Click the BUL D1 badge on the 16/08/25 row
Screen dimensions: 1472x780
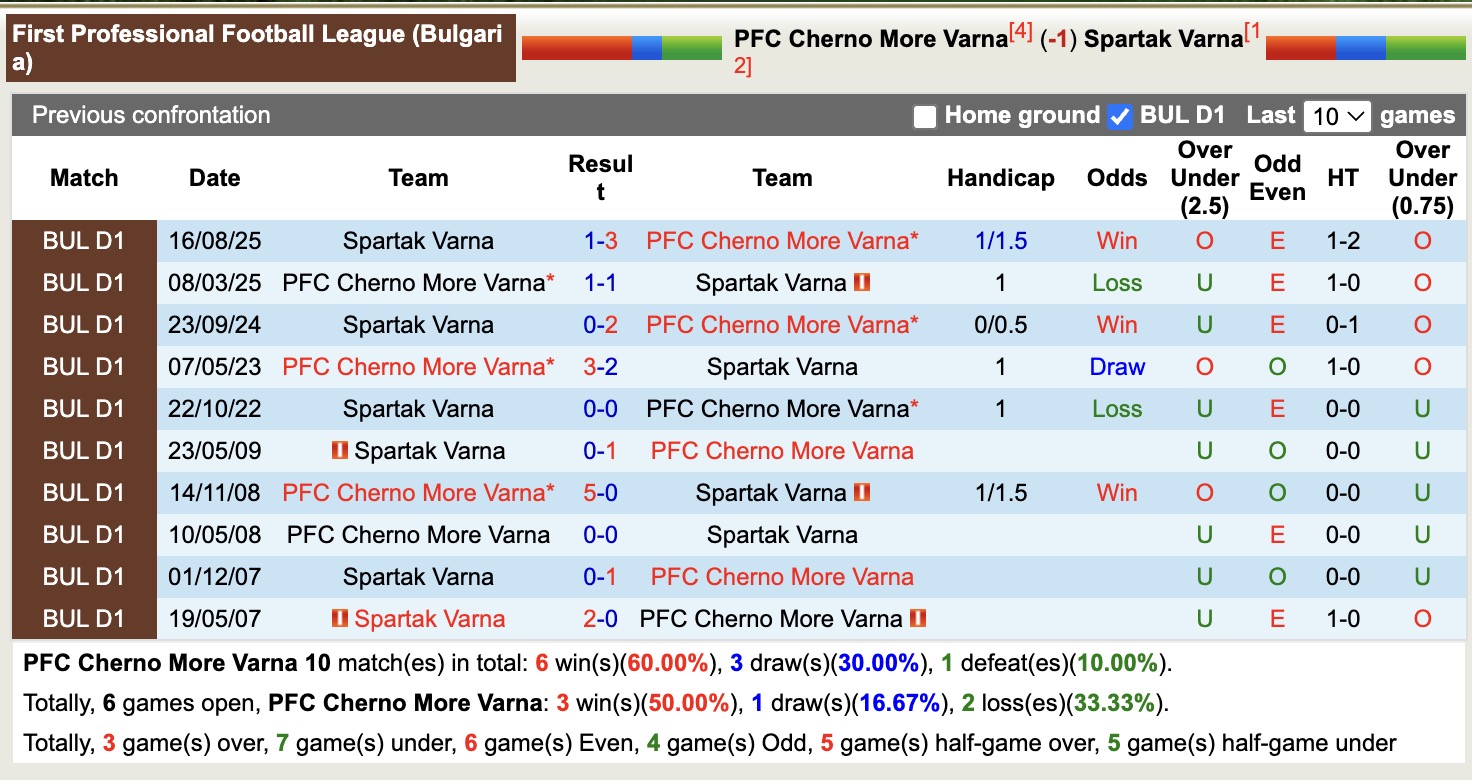point(84,241)
